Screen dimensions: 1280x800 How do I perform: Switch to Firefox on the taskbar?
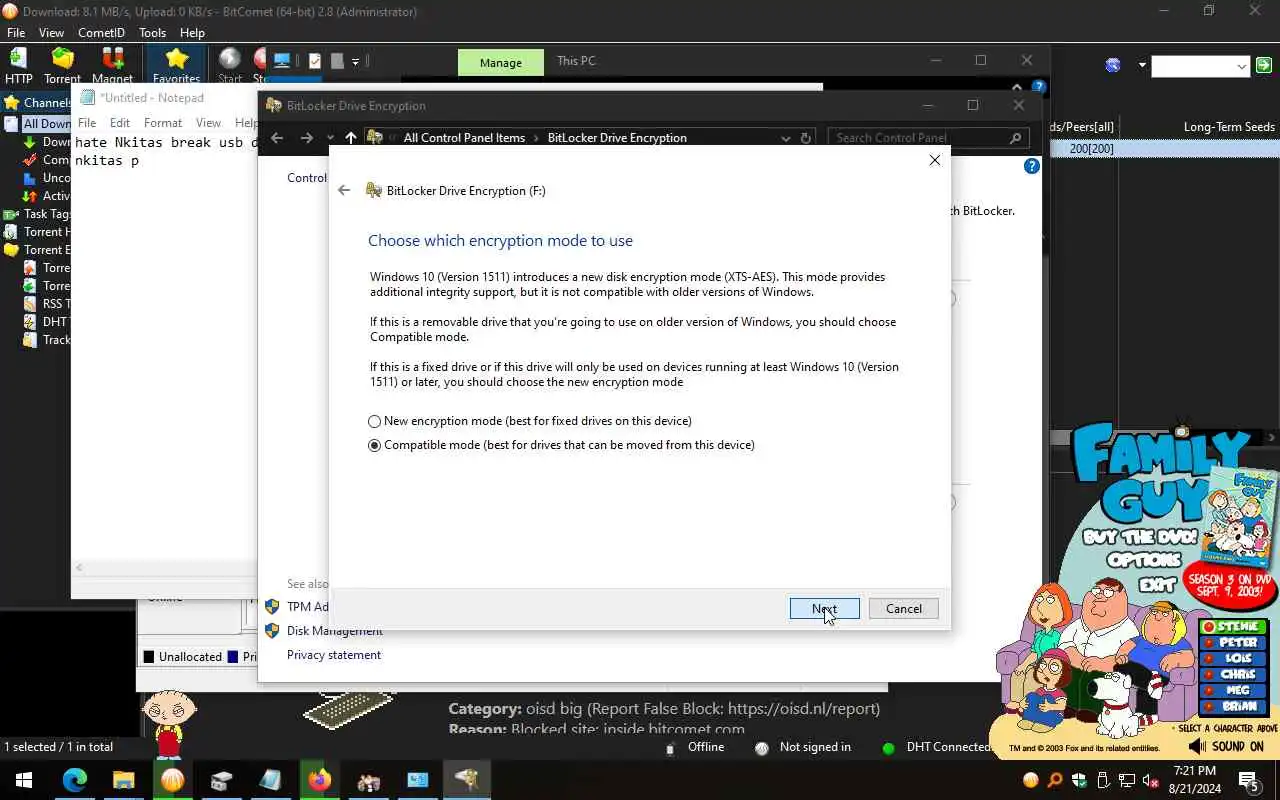pos(319,780)
